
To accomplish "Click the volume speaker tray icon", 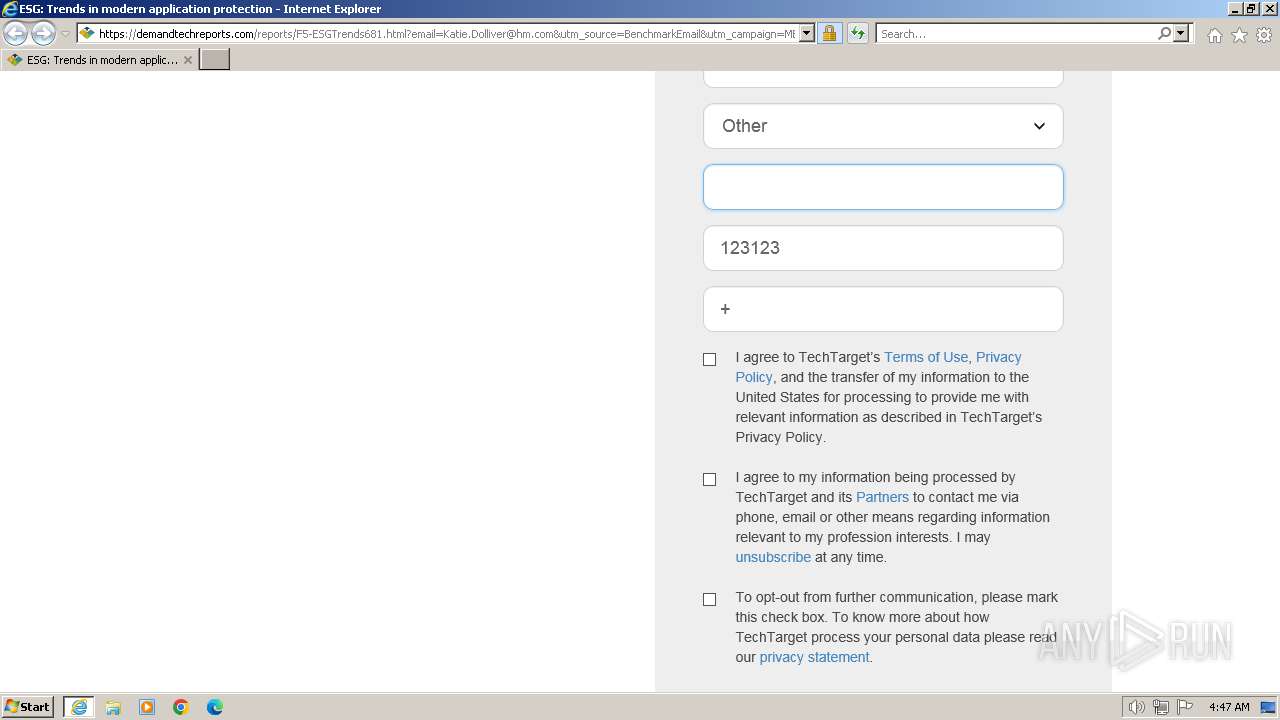I will tap(1136, 707).
